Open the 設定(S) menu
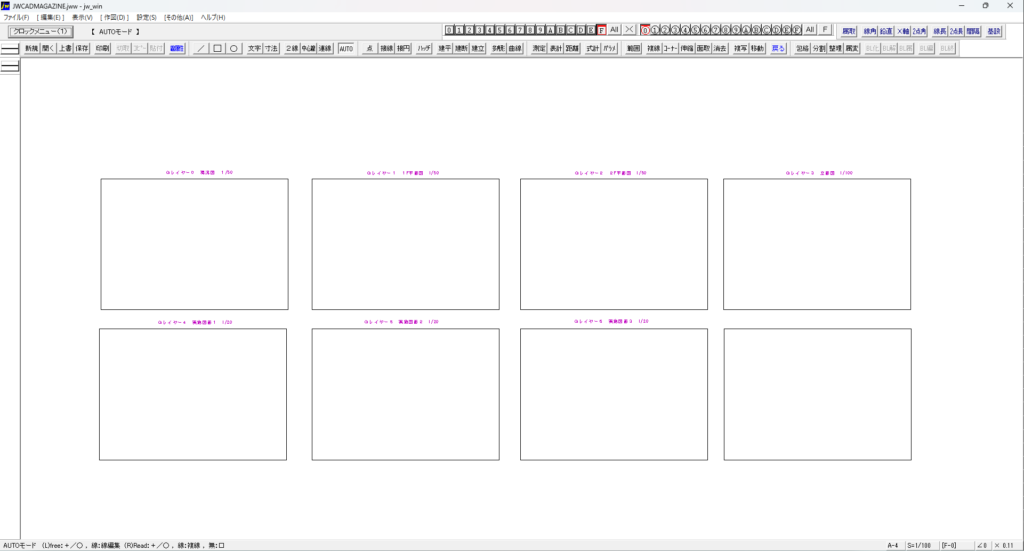 tap(146, 18)
